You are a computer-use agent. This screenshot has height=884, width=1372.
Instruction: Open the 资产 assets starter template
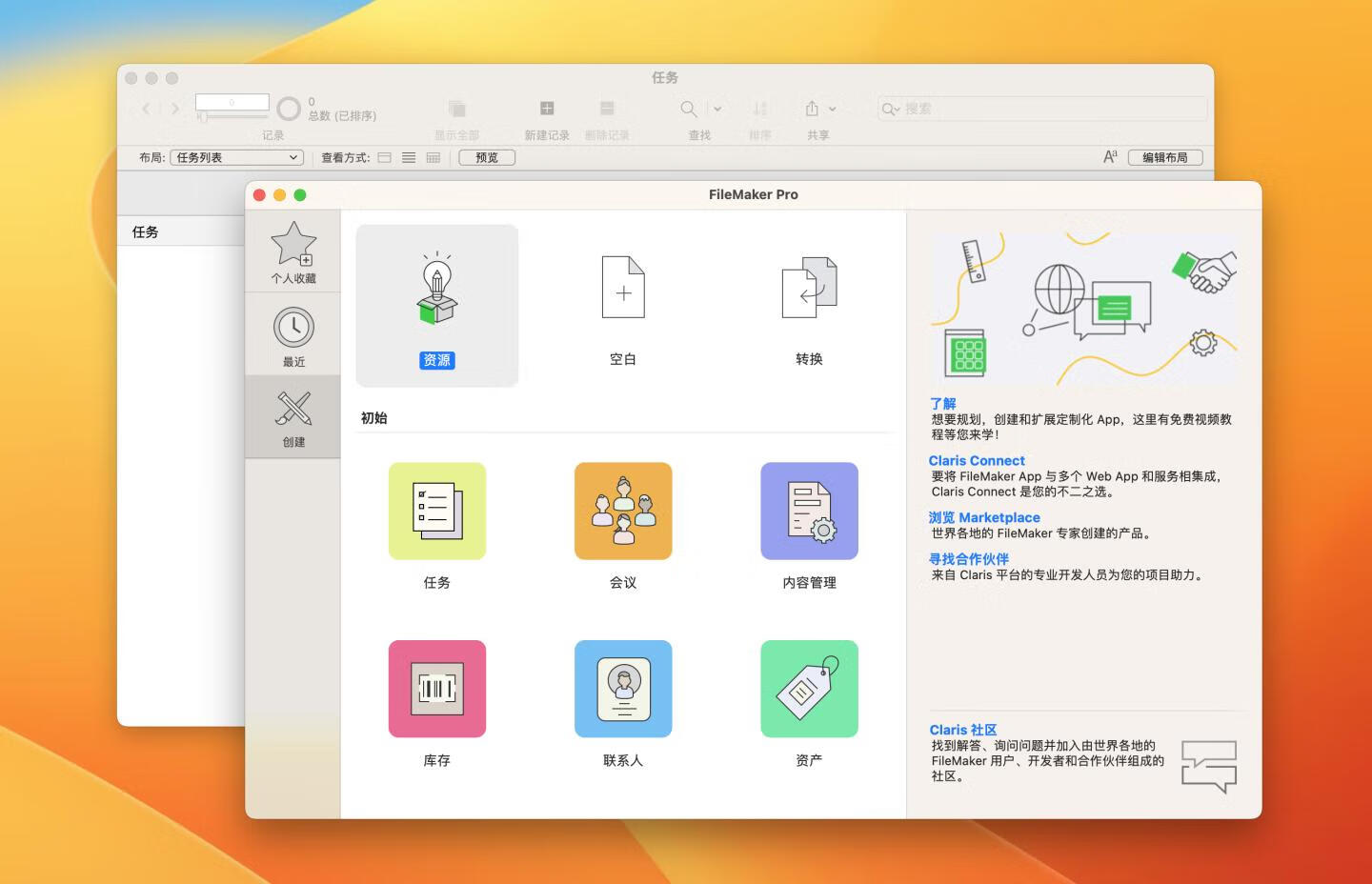click(809, 704)
